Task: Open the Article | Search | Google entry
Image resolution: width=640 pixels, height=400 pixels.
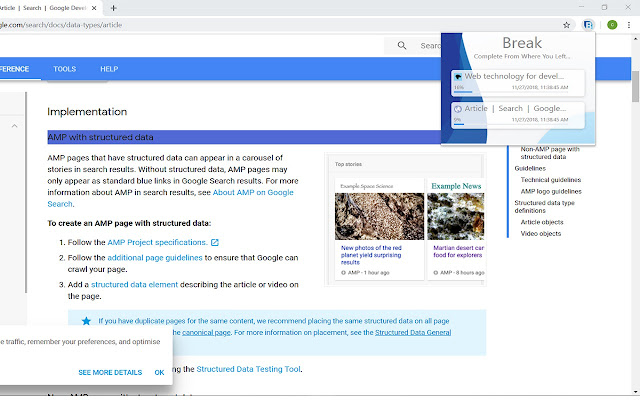Action: pos(518,115)
